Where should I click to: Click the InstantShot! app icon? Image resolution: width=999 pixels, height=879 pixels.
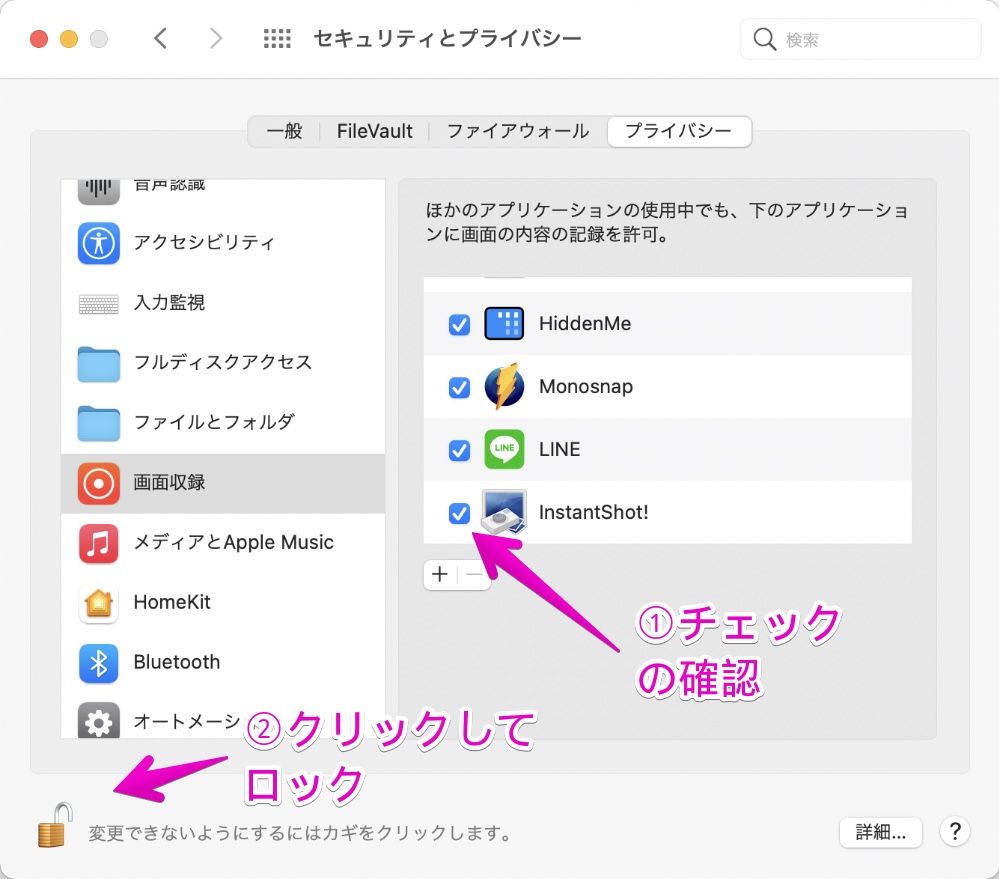pos(504,511)
